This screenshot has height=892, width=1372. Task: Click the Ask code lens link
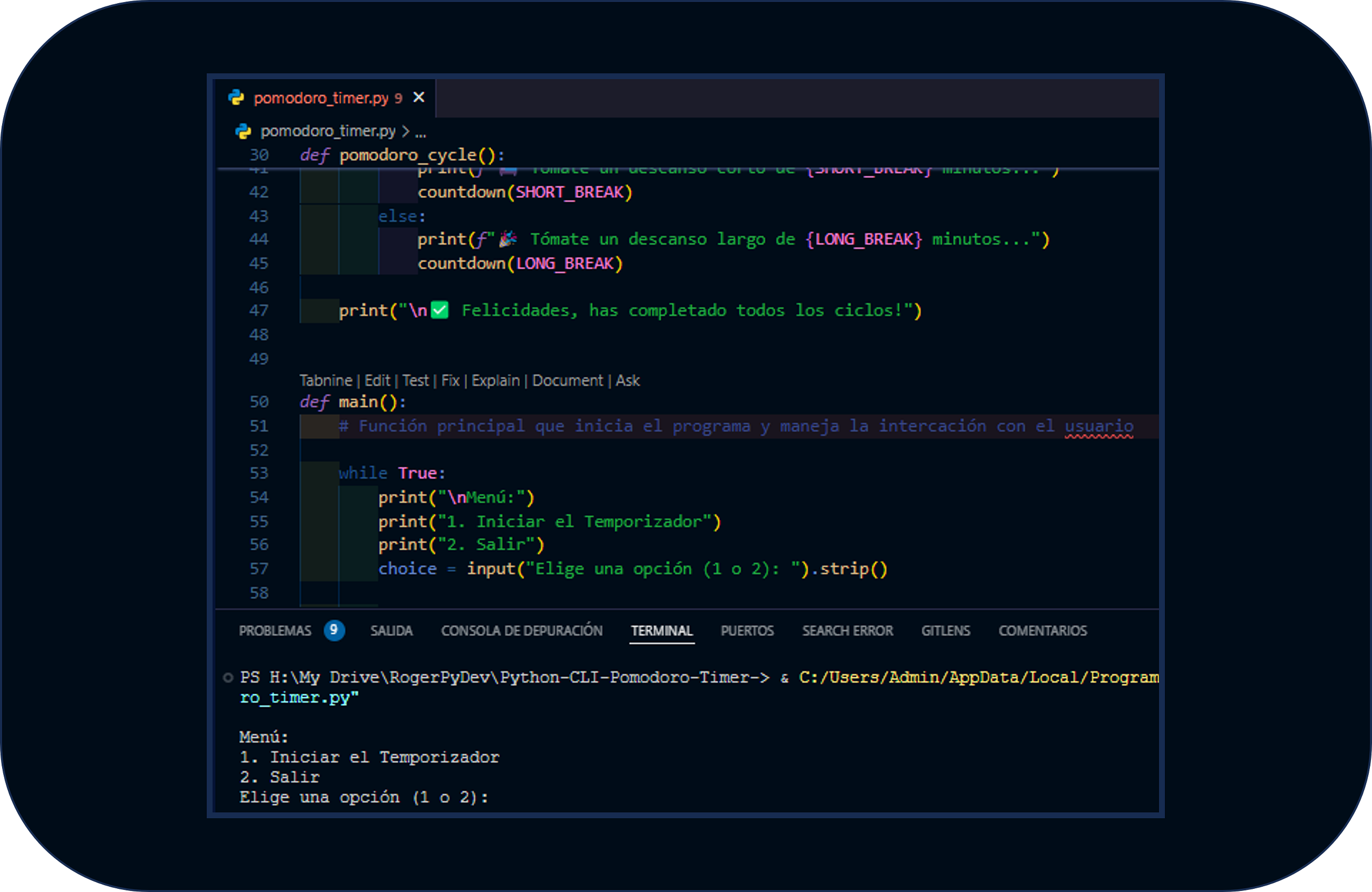tap(628, 380)
